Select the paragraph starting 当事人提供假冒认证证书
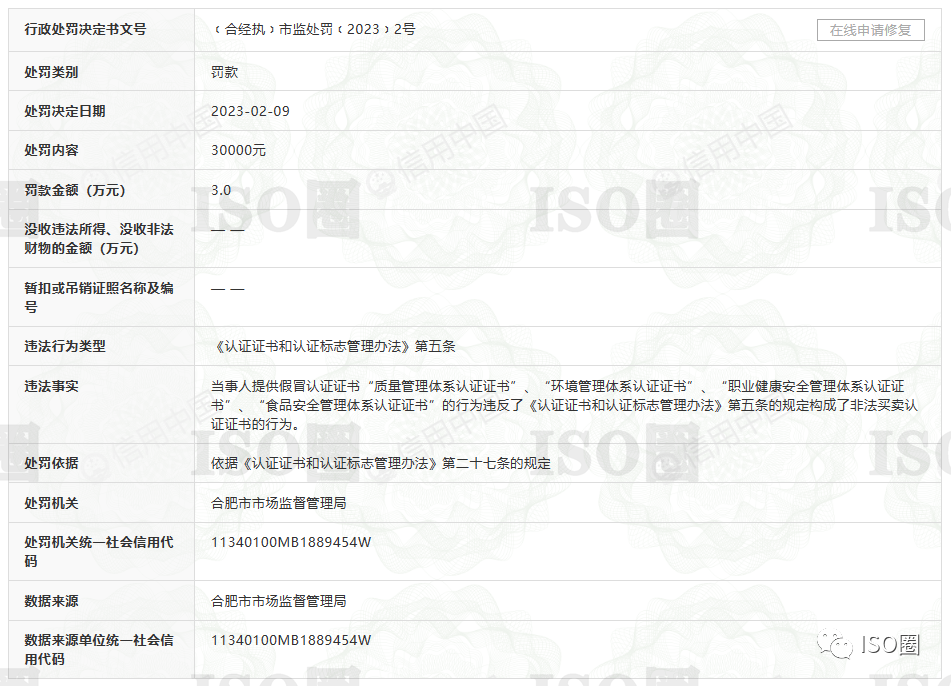 point(565,405)
